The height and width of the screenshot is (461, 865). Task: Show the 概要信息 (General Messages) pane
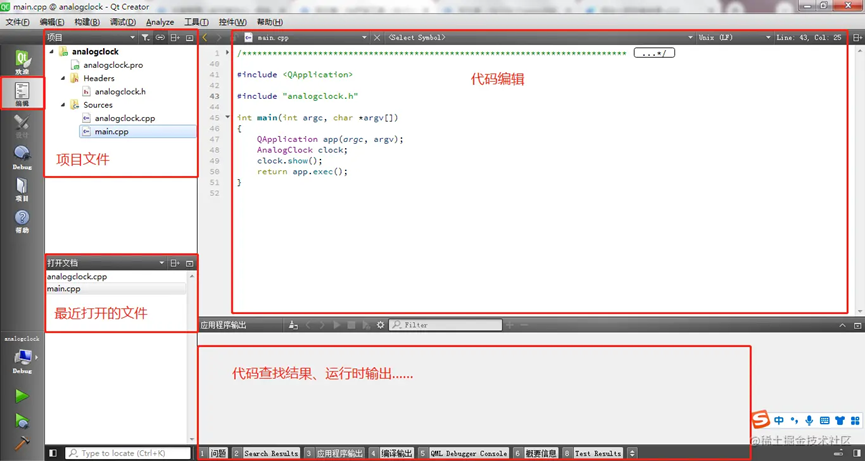click(x=536, y=453)
